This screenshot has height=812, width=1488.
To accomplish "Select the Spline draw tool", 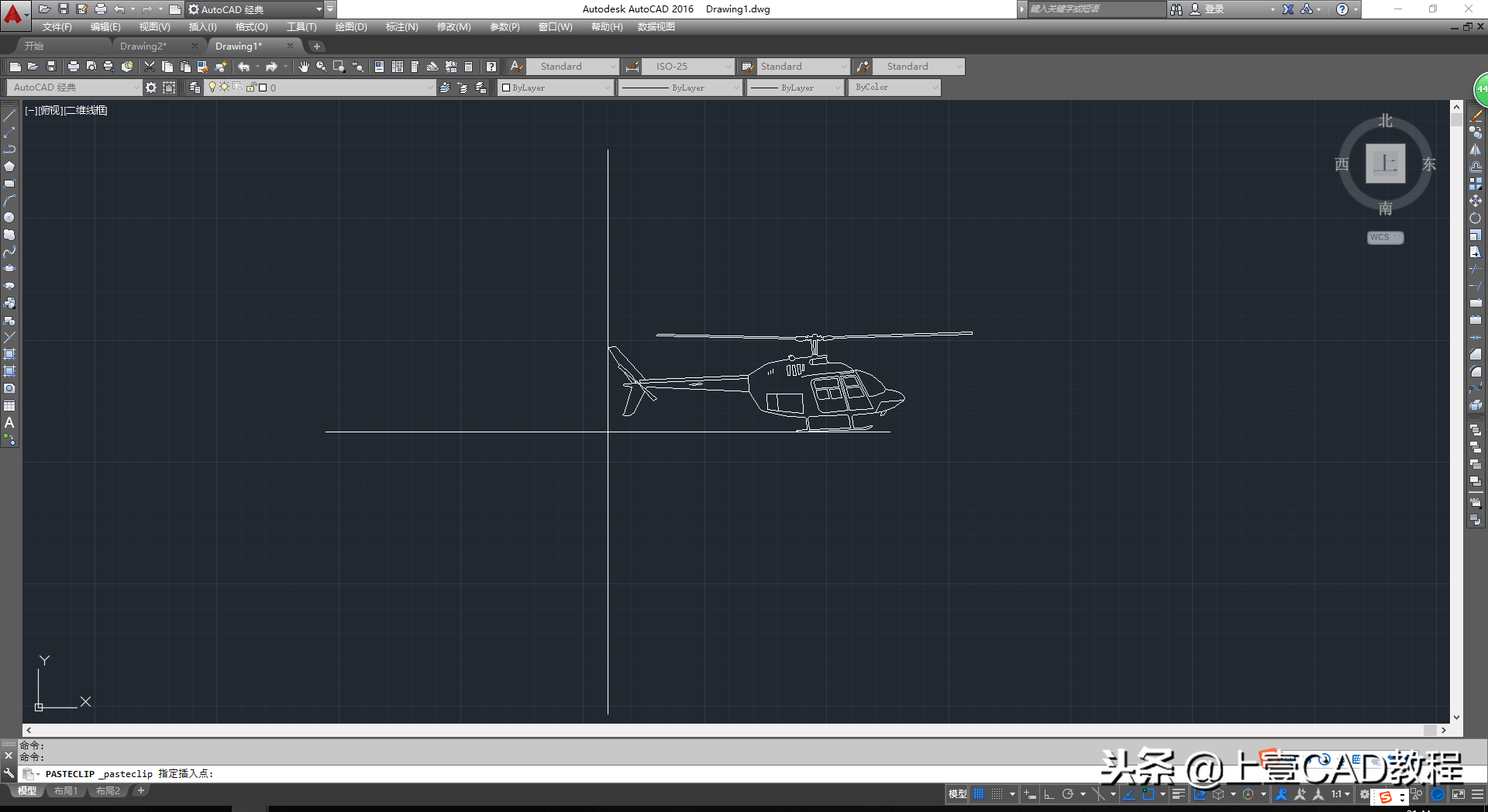I will tap(9, 252).
